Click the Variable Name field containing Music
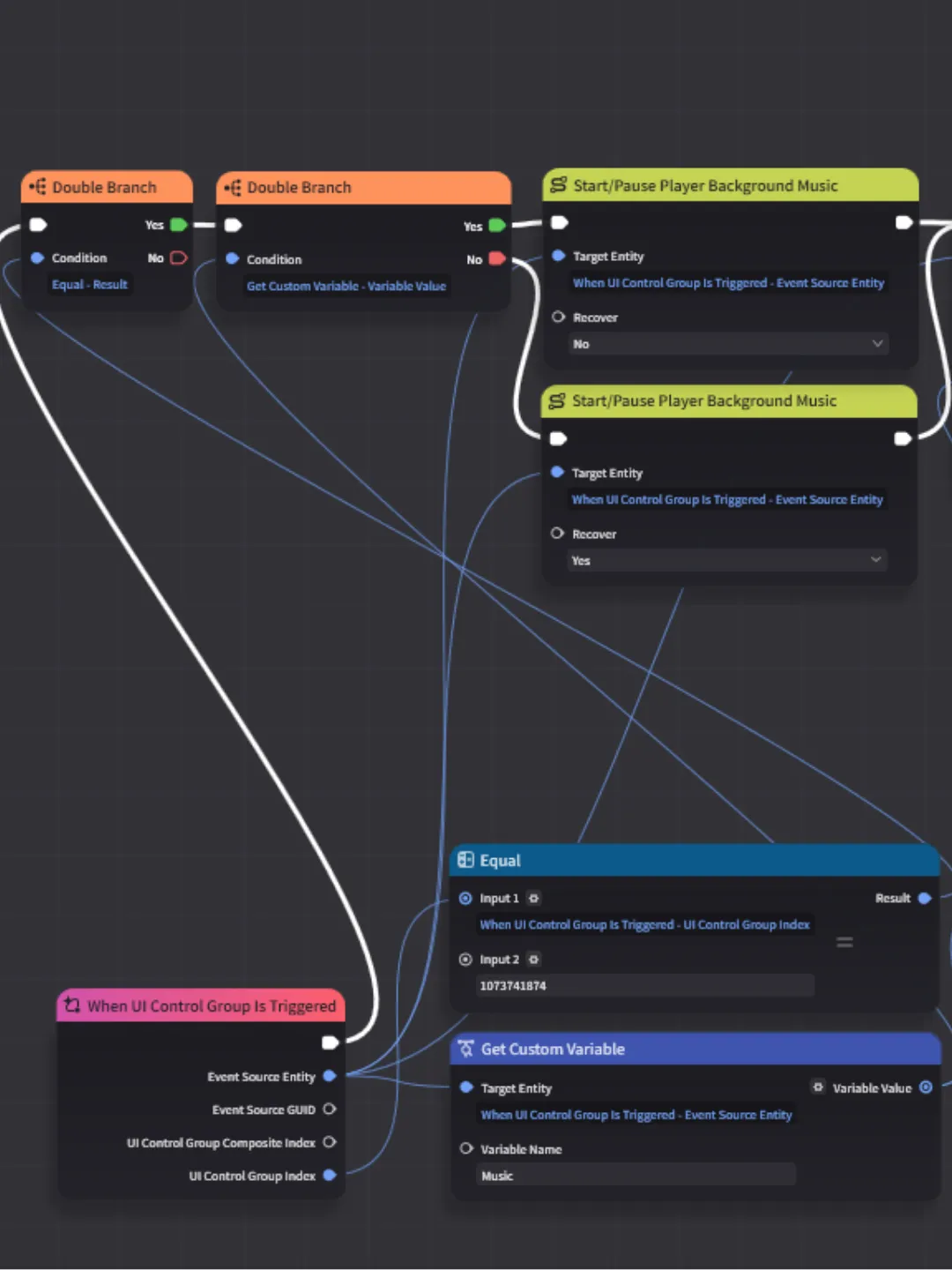This screenshot has height=1270, width=952. [x=636, y=1176]
